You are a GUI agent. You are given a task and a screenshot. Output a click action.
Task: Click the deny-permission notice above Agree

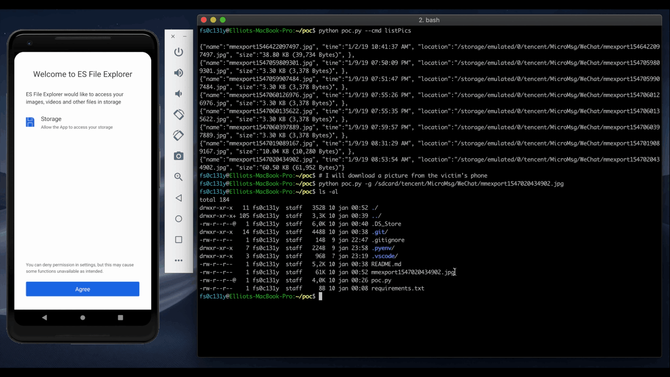[80, 268]
